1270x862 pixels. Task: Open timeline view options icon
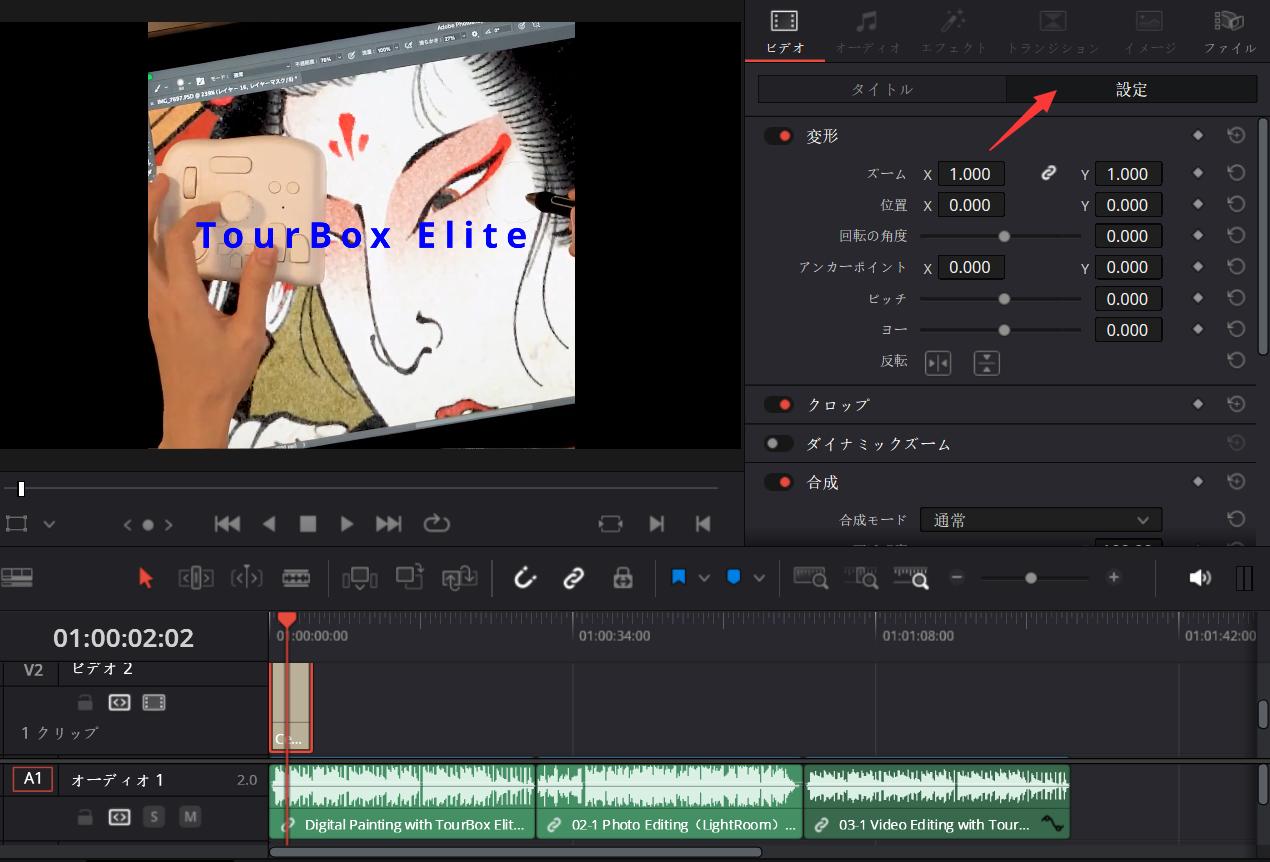[x=17, y=577]
